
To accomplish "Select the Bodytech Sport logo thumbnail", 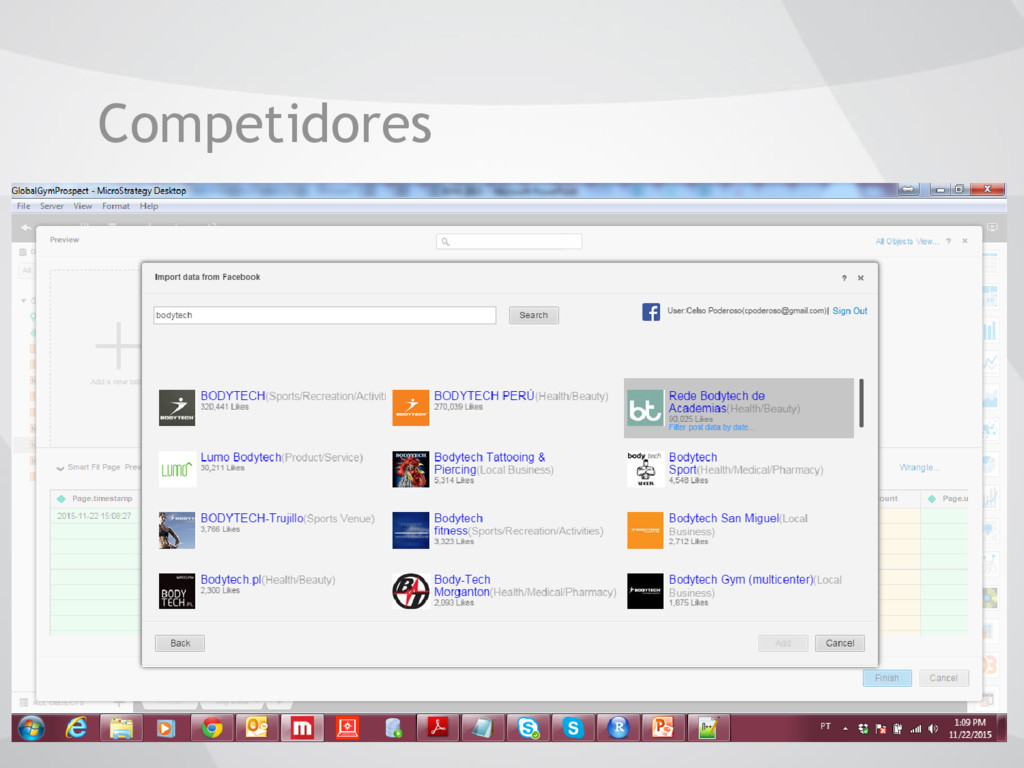I will 645,469.
